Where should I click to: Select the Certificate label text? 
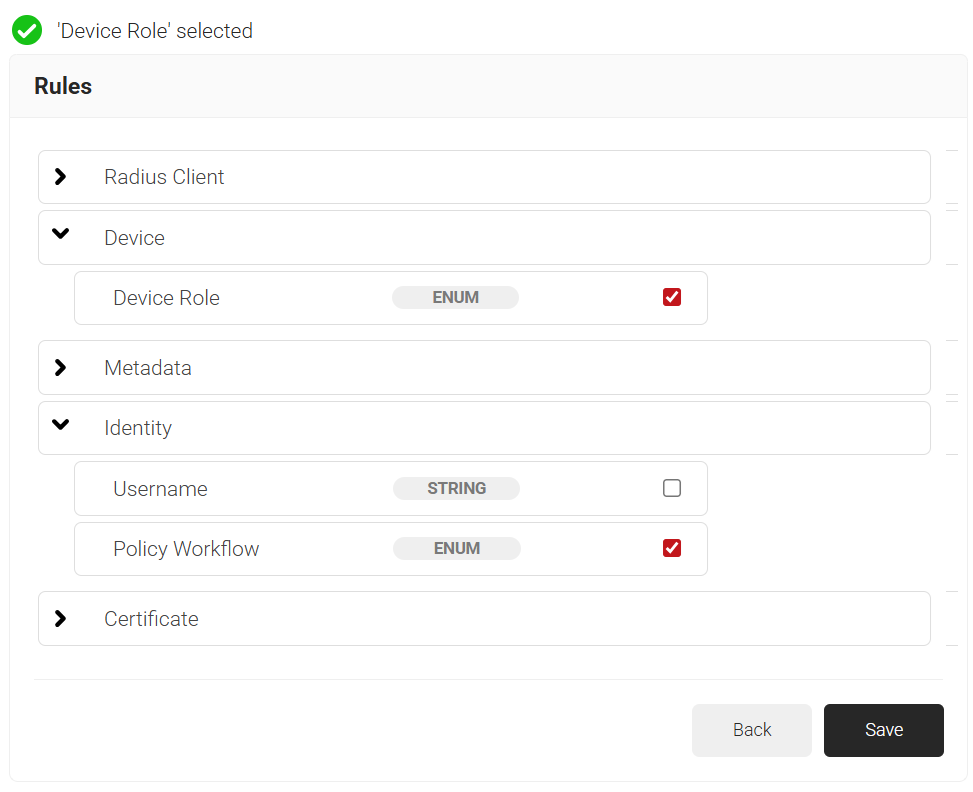tap(151, 619)
